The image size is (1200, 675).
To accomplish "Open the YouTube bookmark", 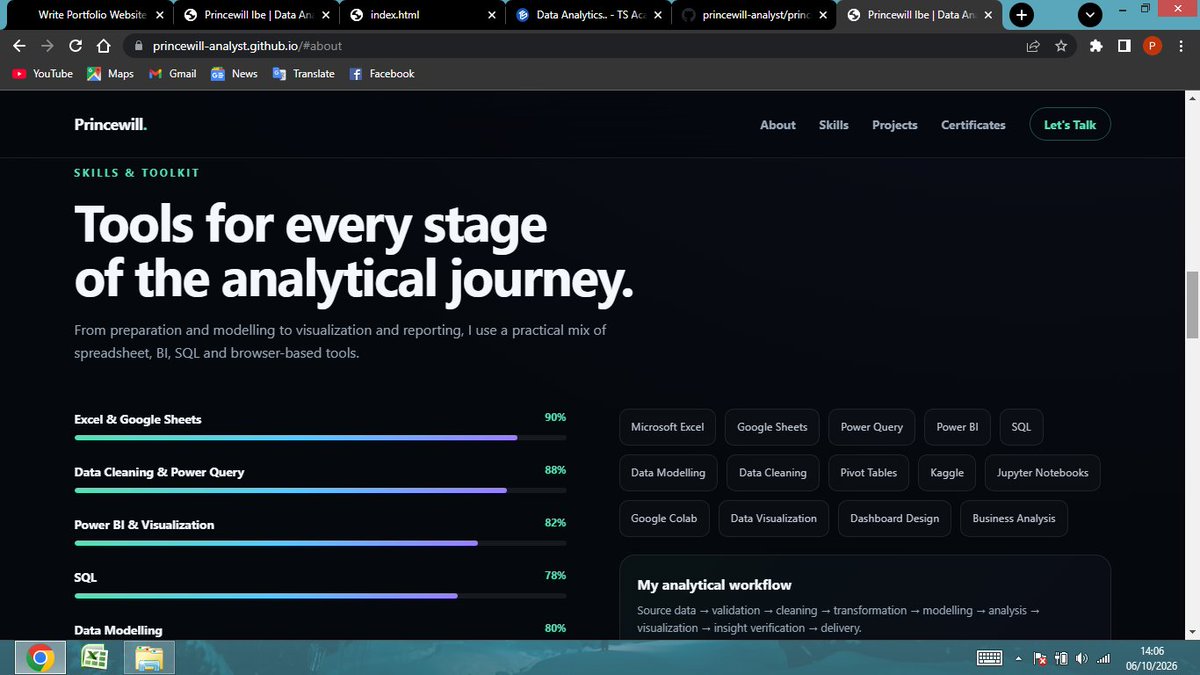I will click(43, 74).
